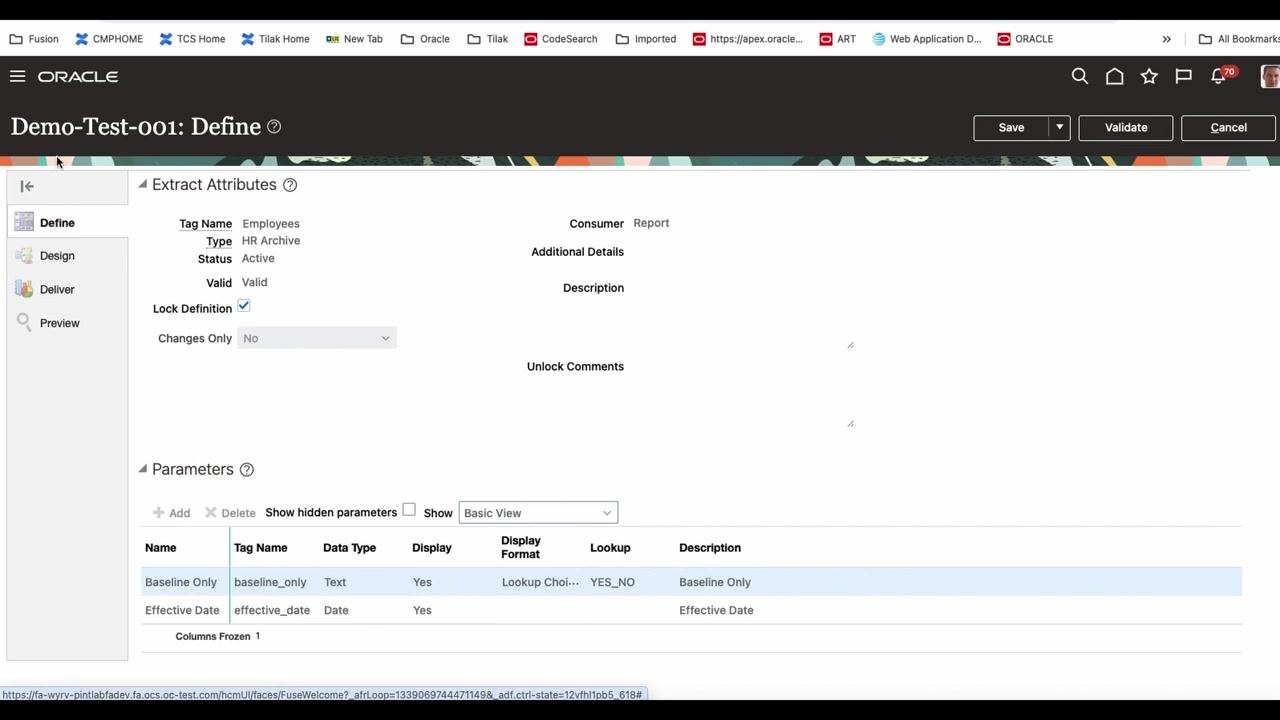Click the Add parameter plus icon
Image resolution: width=1280 pixels, height=720 pixels.
[171, 513]
